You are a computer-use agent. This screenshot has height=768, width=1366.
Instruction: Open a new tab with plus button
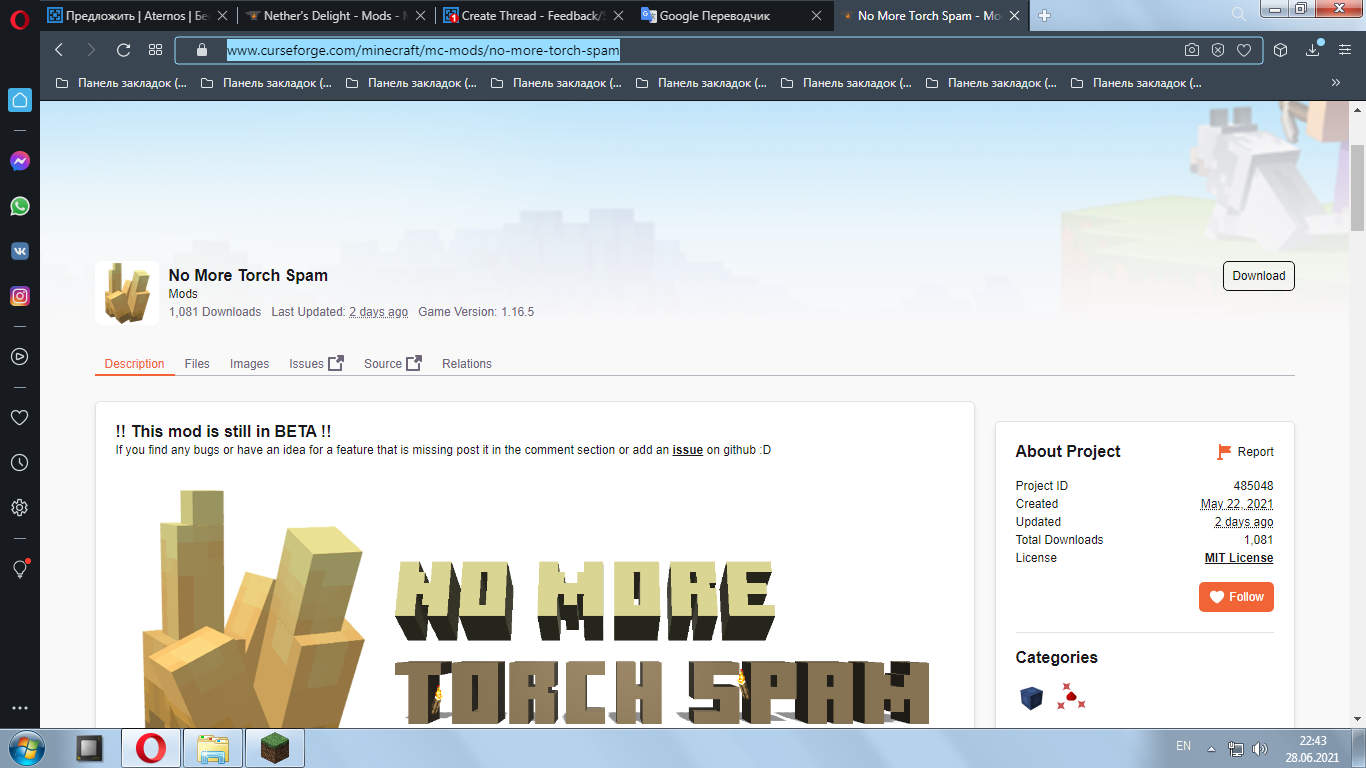1045,16
